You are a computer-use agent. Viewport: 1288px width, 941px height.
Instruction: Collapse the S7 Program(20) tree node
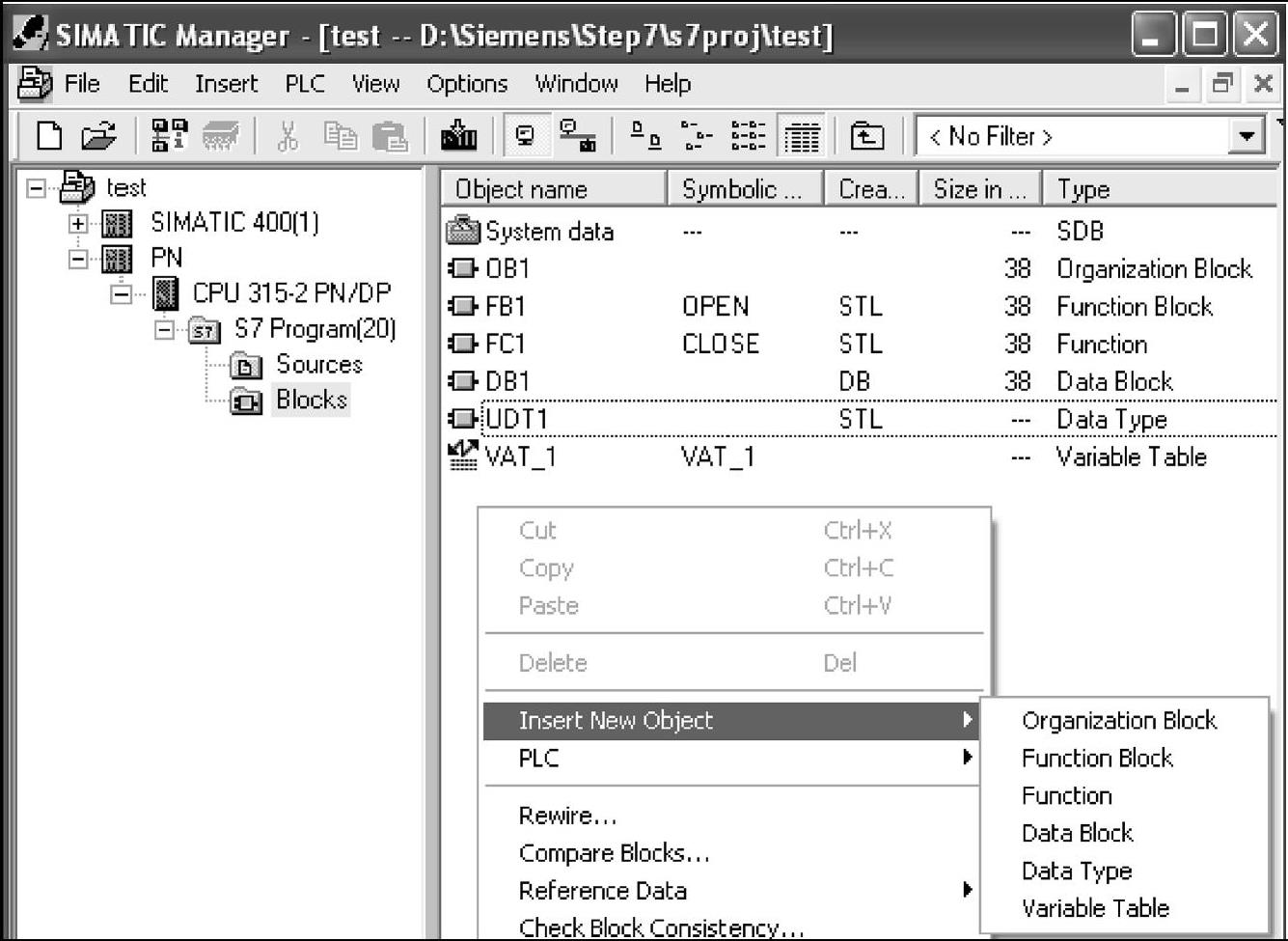(x=164, y=330)
